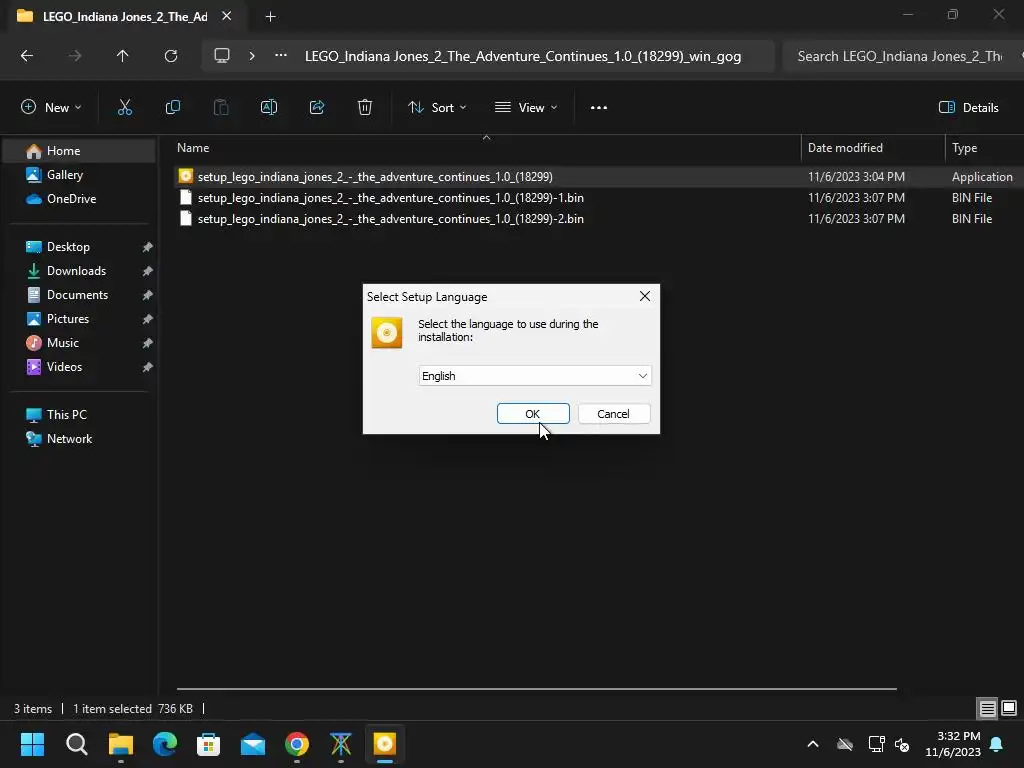Open Downloads in the sidebar

click(x=76, y=271)
